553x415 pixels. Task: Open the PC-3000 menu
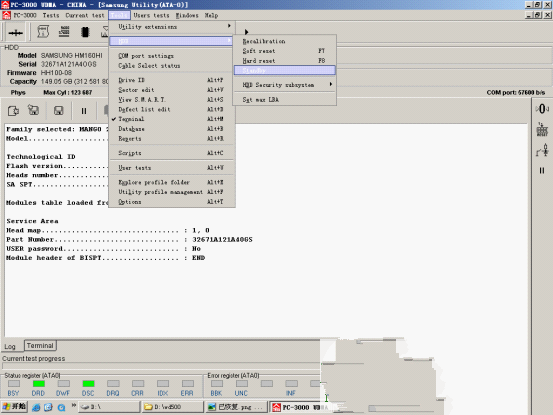pyautogui.click(x=25, y=15)
